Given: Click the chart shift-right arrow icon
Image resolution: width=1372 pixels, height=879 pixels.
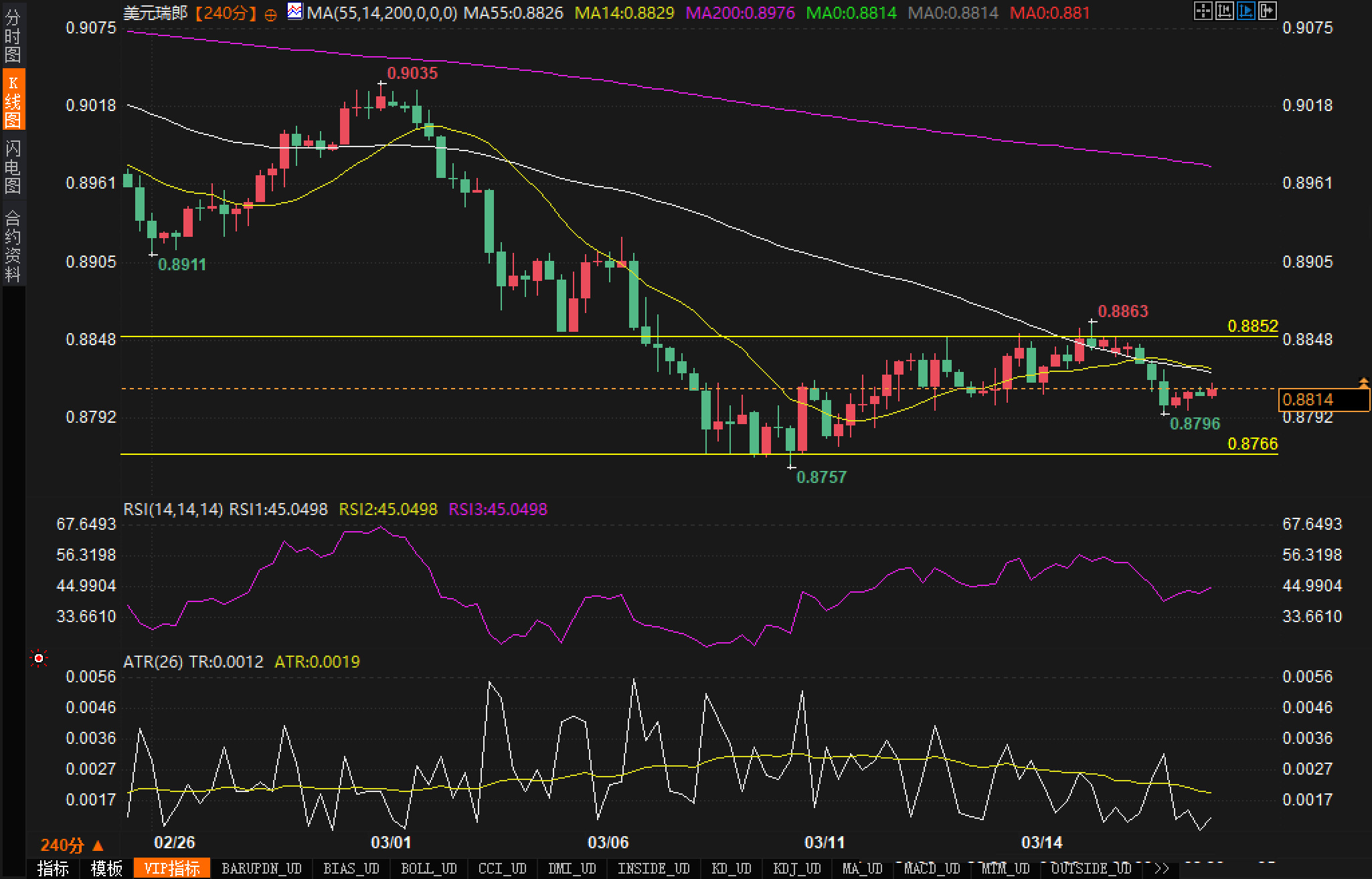Looking at the screenshot, I should (1268, 11).
